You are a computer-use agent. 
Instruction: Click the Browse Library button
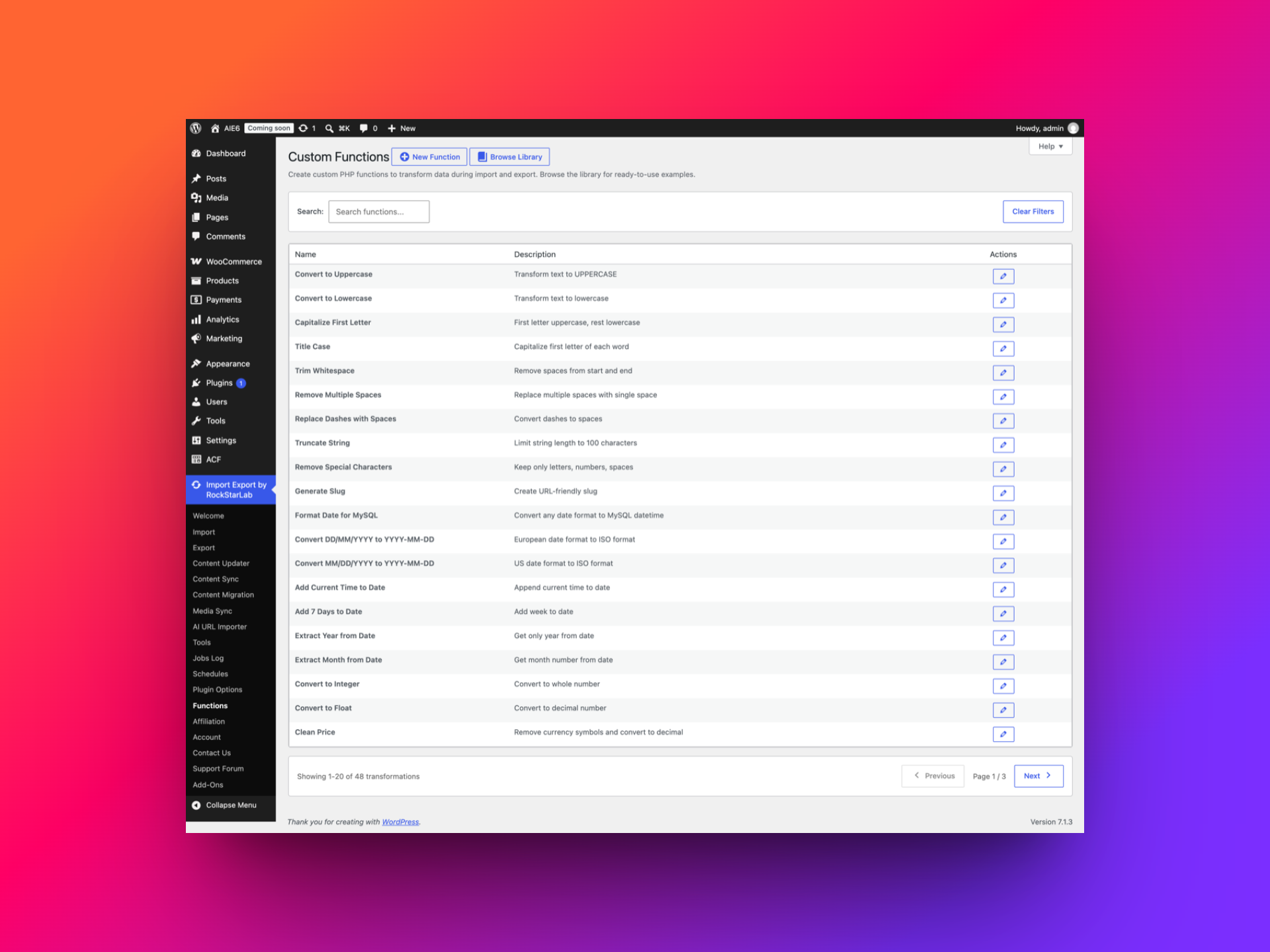pyautogui.click(x=509, y=157)
